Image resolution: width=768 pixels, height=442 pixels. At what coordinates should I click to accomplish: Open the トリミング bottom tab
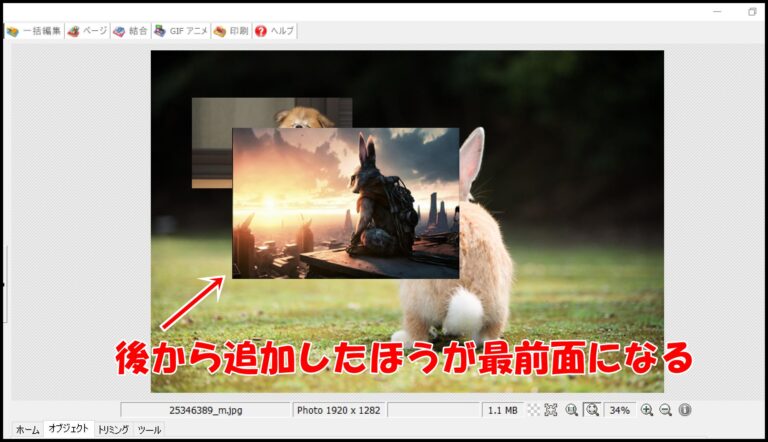coord(113,430)
